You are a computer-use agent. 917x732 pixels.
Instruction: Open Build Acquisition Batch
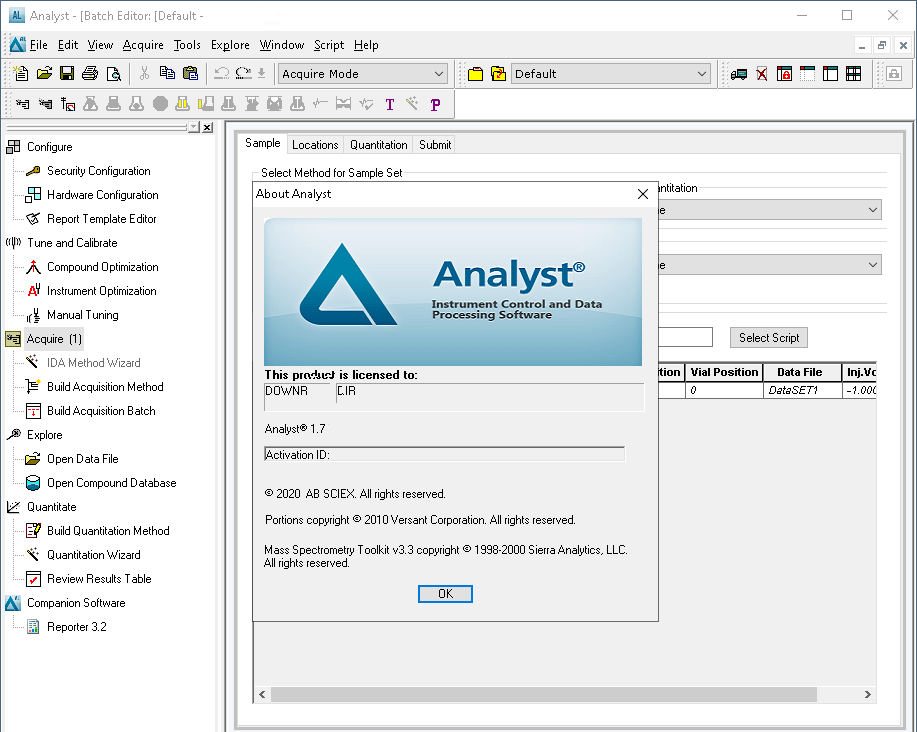pyautogui.click(x=101, y=410)
